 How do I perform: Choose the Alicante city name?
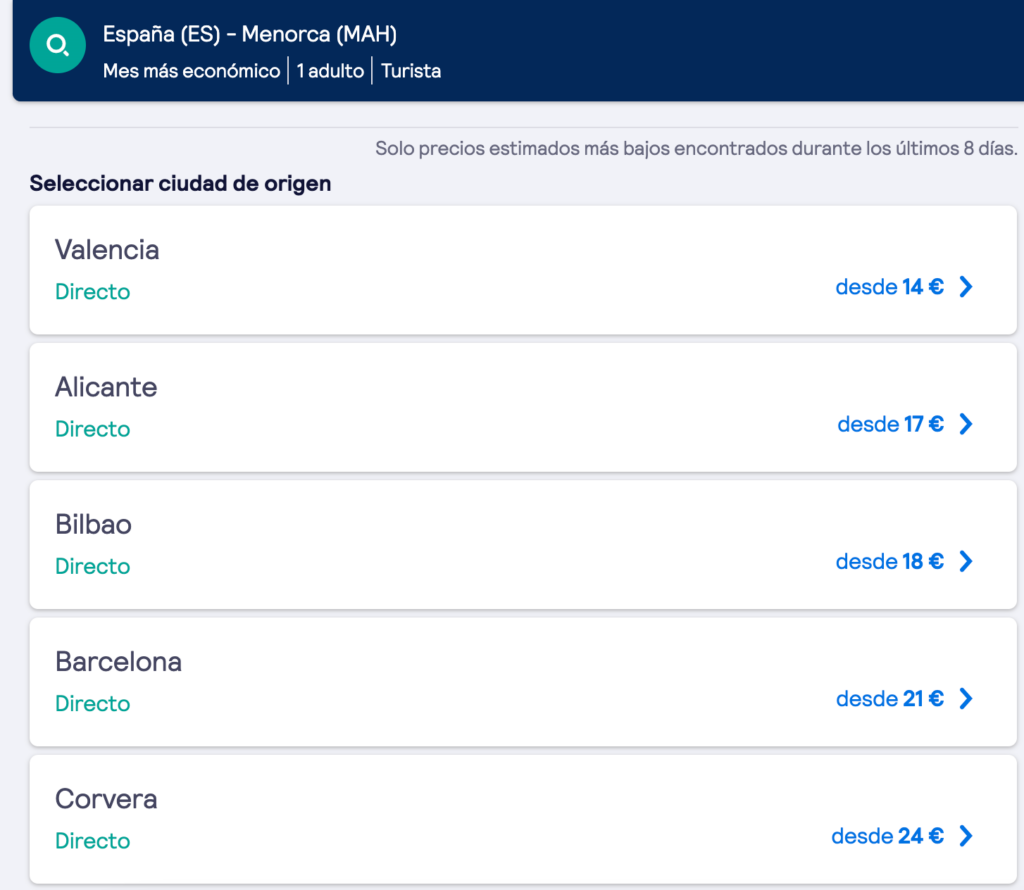(x=106, y=387)
